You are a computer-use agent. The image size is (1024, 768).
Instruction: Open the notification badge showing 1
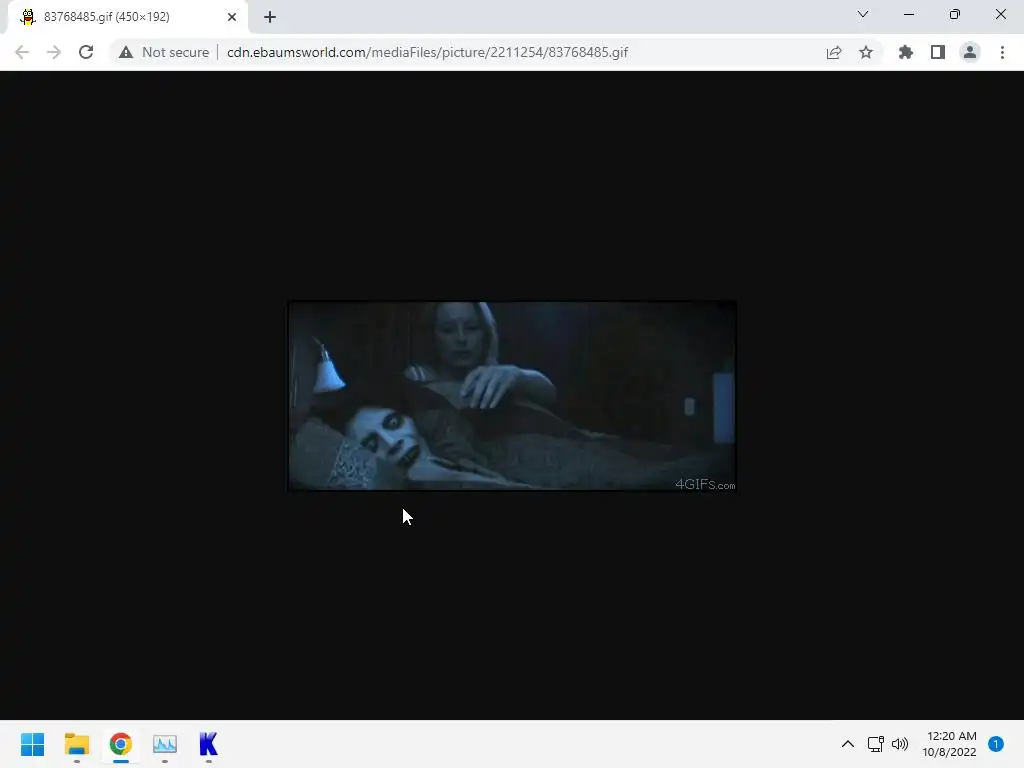tap(995, 744)
